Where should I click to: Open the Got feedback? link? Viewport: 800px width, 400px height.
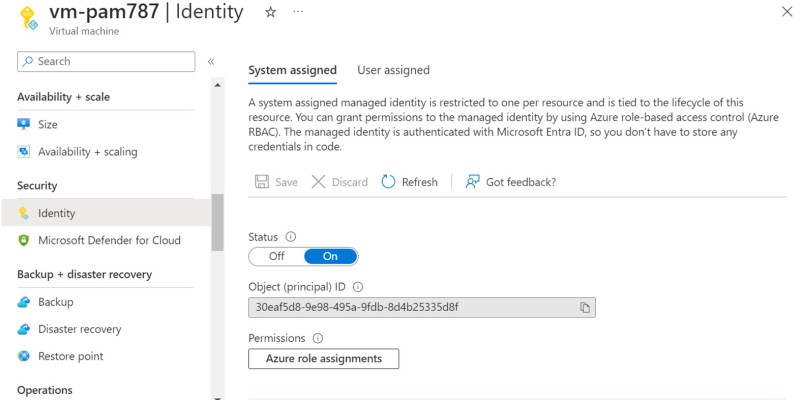tap(510, 182)
